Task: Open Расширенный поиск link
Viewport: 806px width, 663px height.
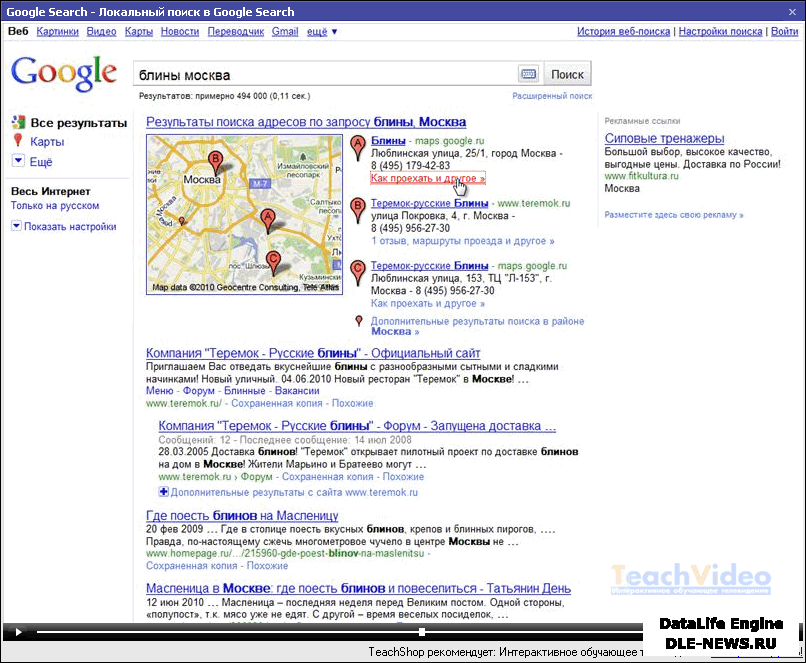Action: pos(552,96)
